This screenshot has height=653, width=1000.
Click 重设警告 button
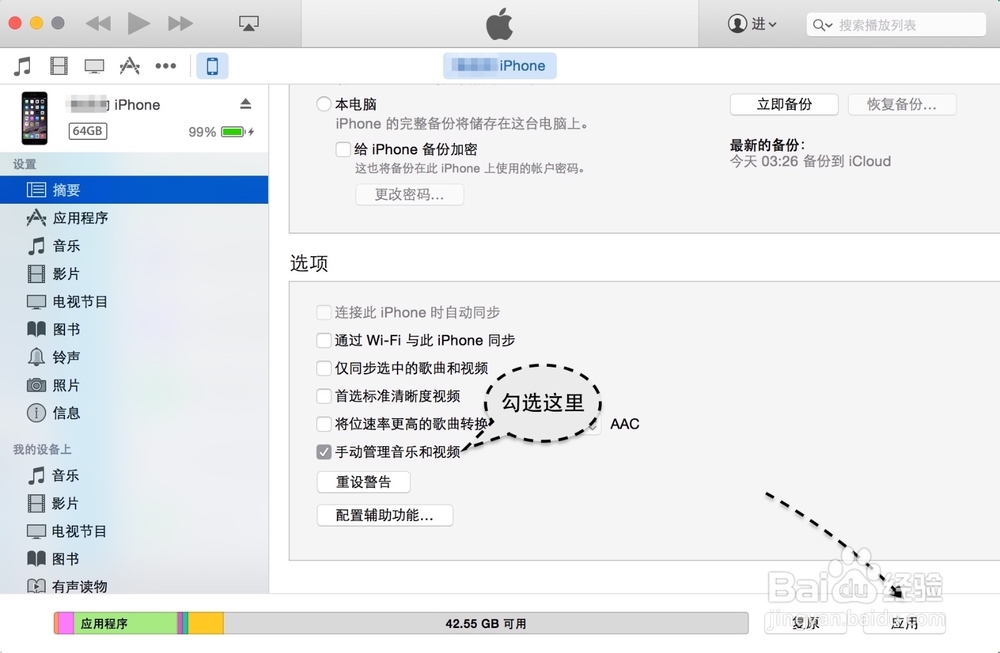pos(364,482)
